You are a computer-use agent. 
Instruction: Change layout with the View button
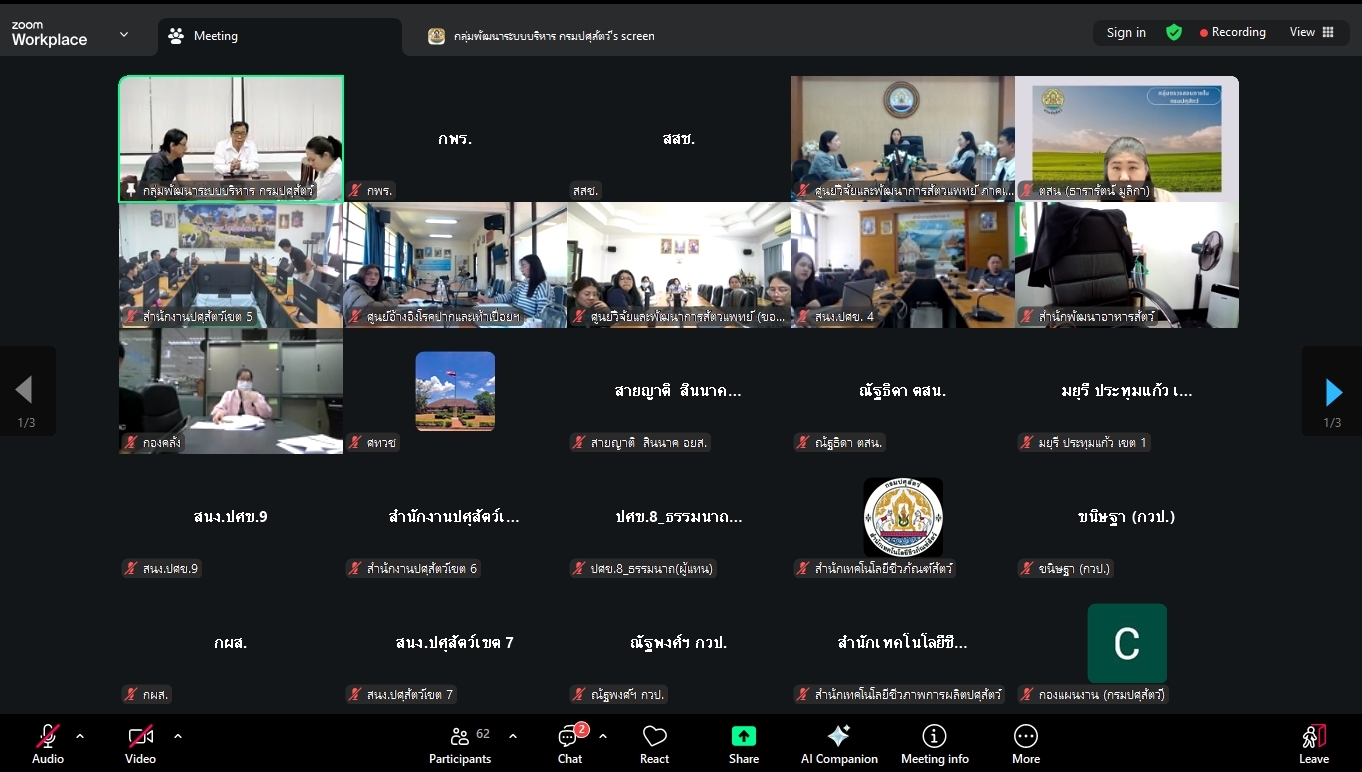(1311, 32)
